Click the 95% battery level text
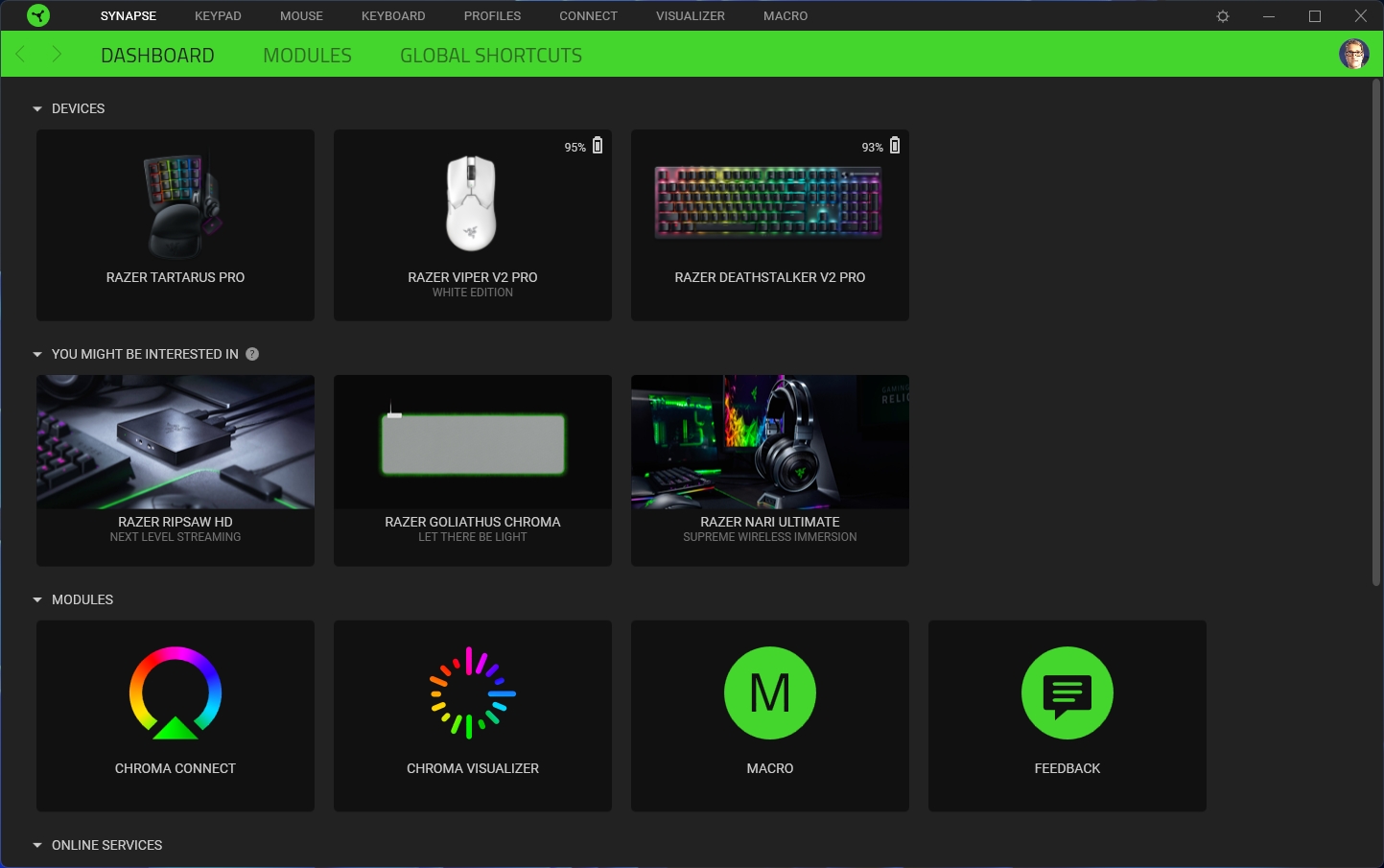This screenshot has width=1384, height=868. [x=575, y=148]
